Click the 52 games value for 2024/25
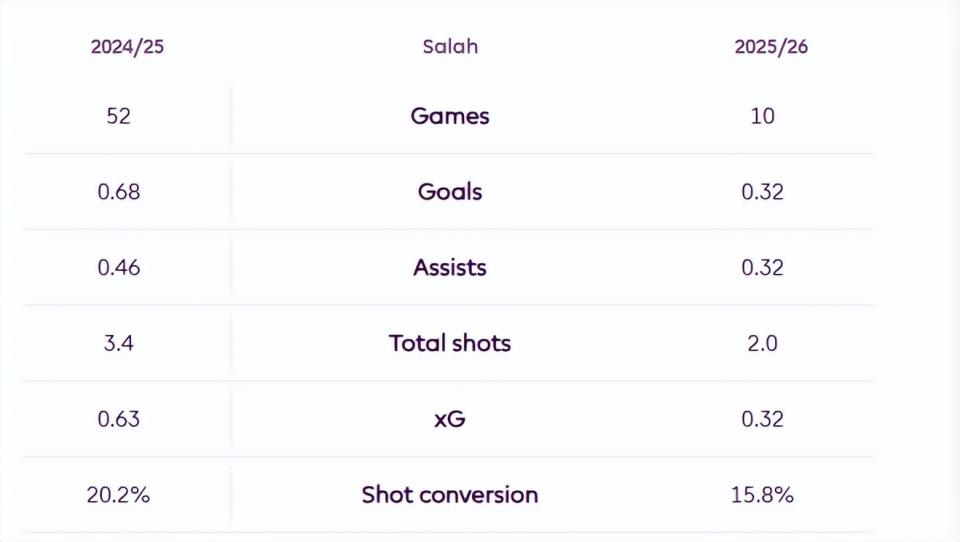This screenshot has width=960, height=542. click(118, 116)
